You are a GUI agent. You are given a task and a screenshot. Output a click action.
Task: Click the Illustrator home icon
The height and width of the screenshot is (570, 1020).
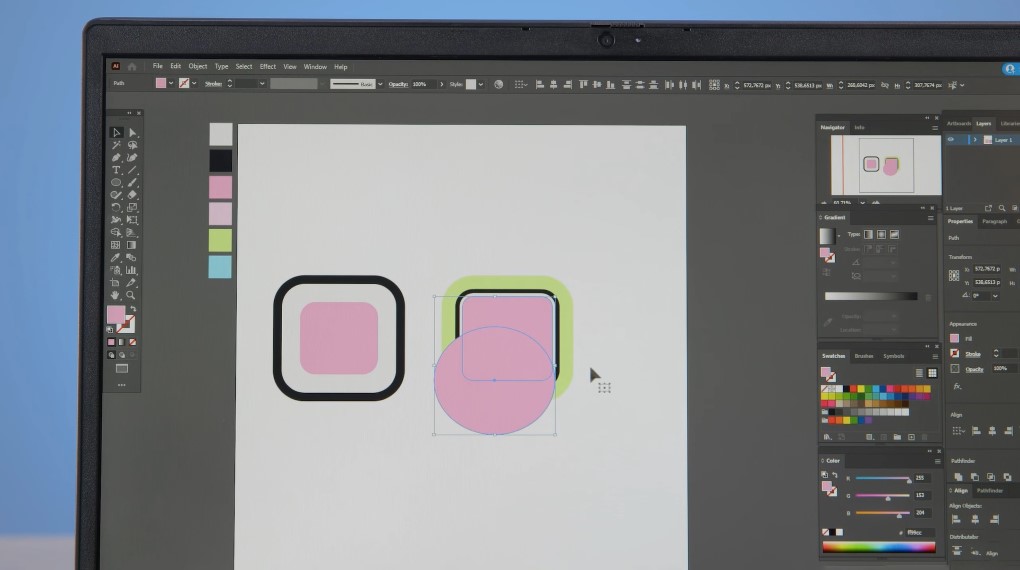(132, 66)
